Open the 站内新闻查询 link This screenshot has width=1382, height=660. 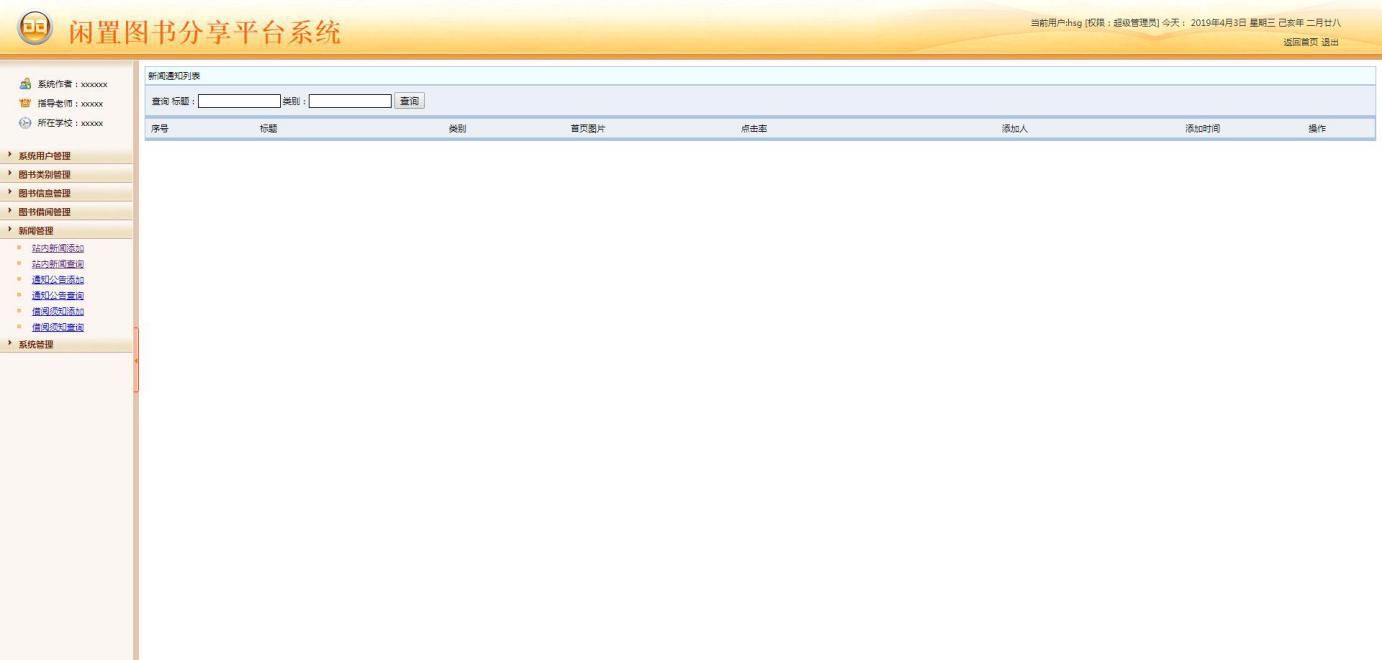[58, 264]
